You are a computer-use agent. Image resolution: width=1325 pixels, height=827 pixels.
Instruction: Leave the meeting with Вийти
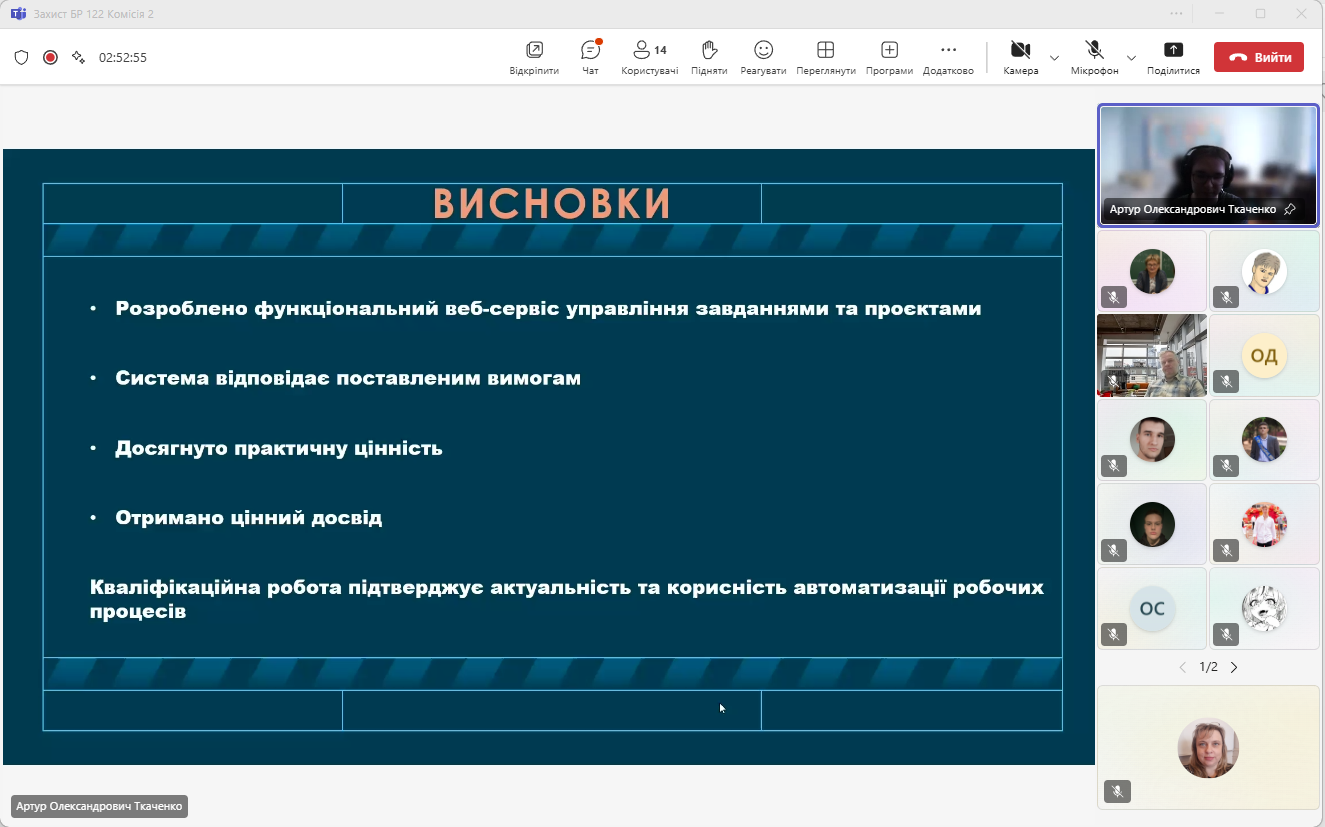click(x=1258, y=57)
